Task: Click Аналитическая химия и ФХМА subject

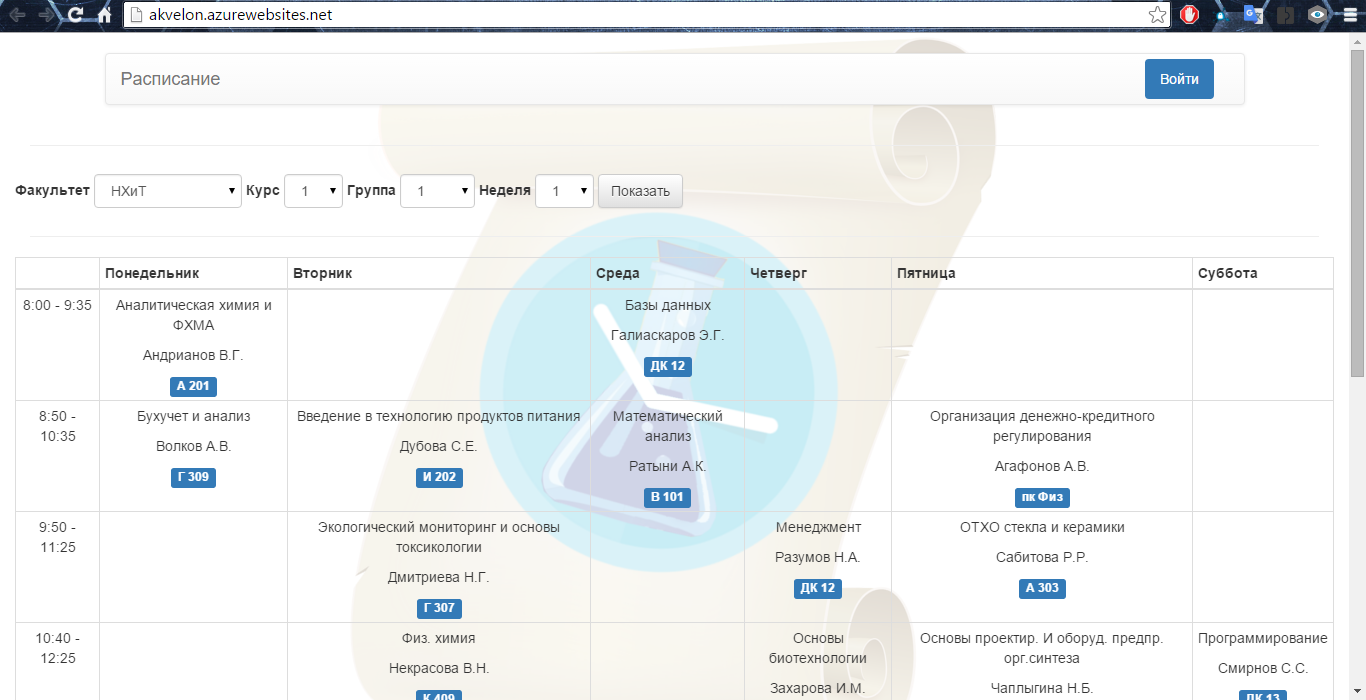Action: 193,315
